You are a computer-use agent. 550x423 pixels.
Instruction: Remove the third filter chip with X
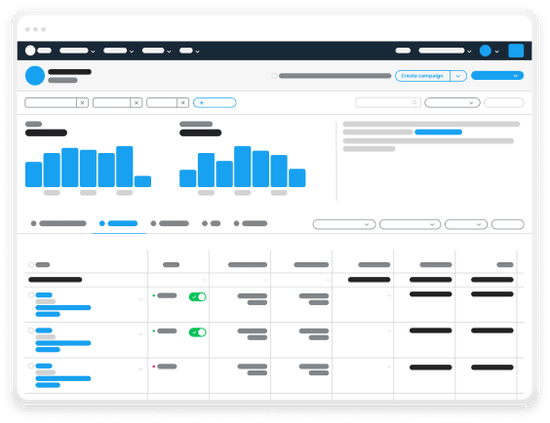pos(183,103)
